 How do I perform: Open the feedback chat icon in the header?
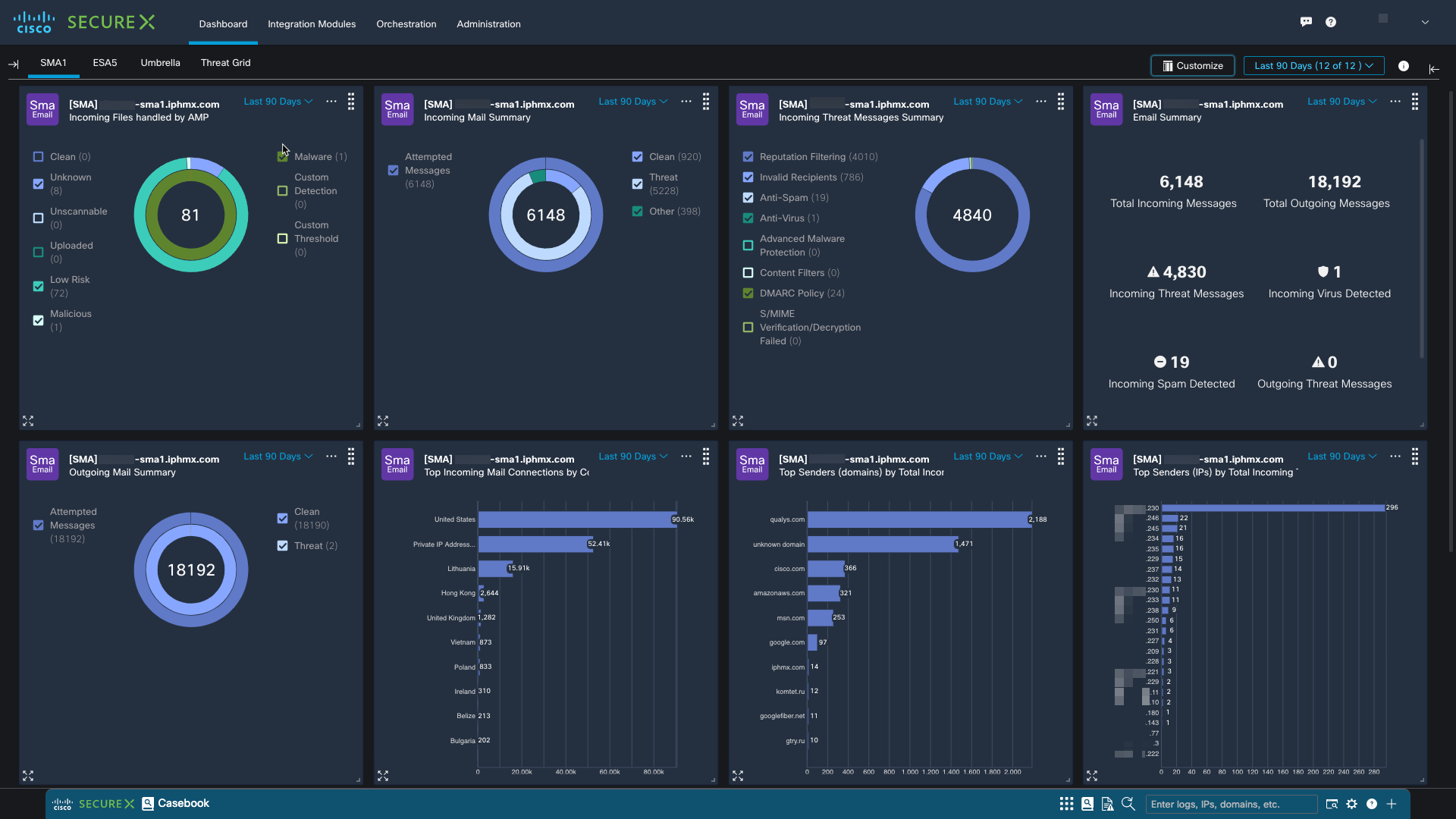(1306, 21)
